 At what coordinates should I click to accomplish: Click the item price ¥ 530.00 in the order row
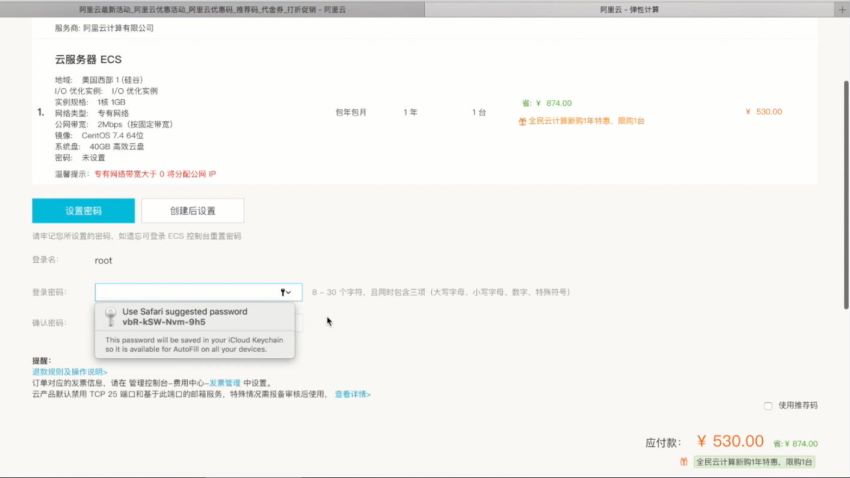[764, 112]
